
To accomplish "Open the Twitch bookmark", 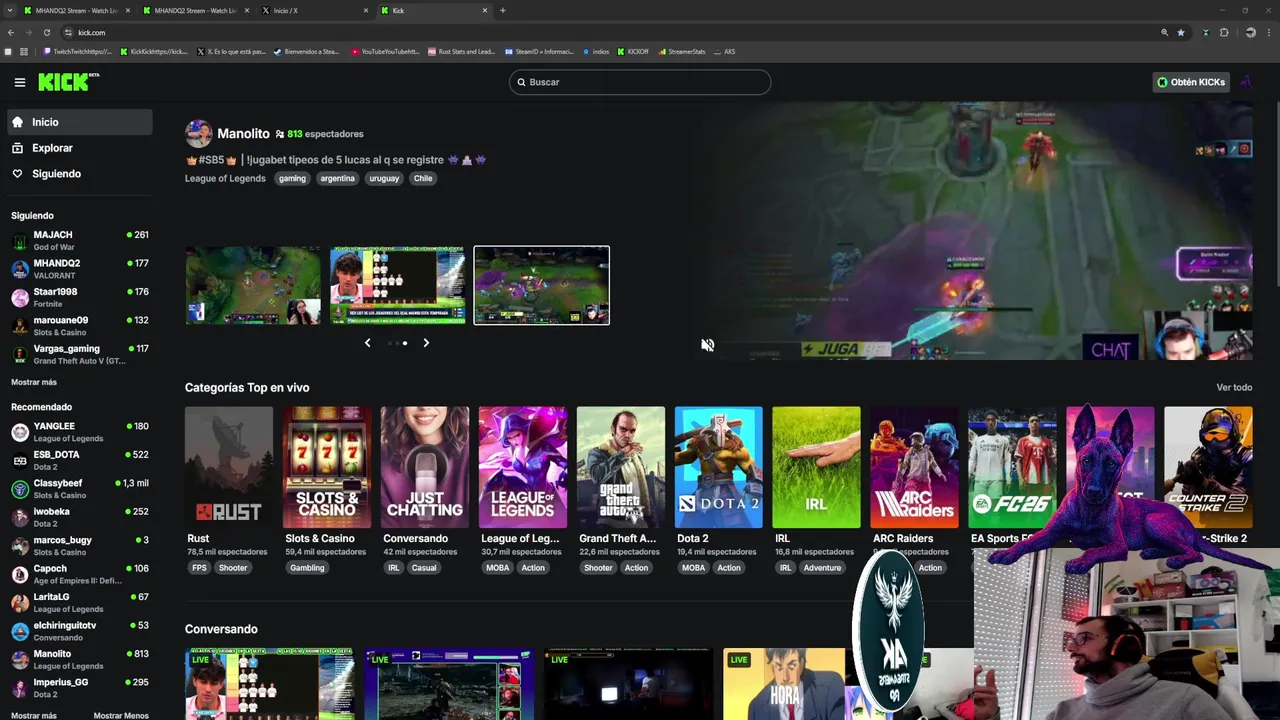I will 77,51.
